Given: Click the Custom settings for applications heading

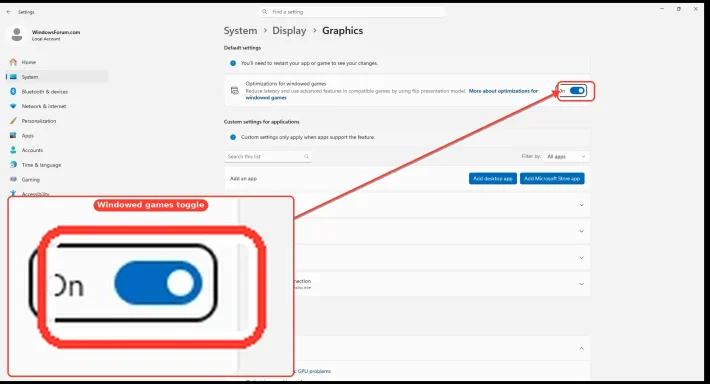Looking at the screenshot, I should (261, 122).
